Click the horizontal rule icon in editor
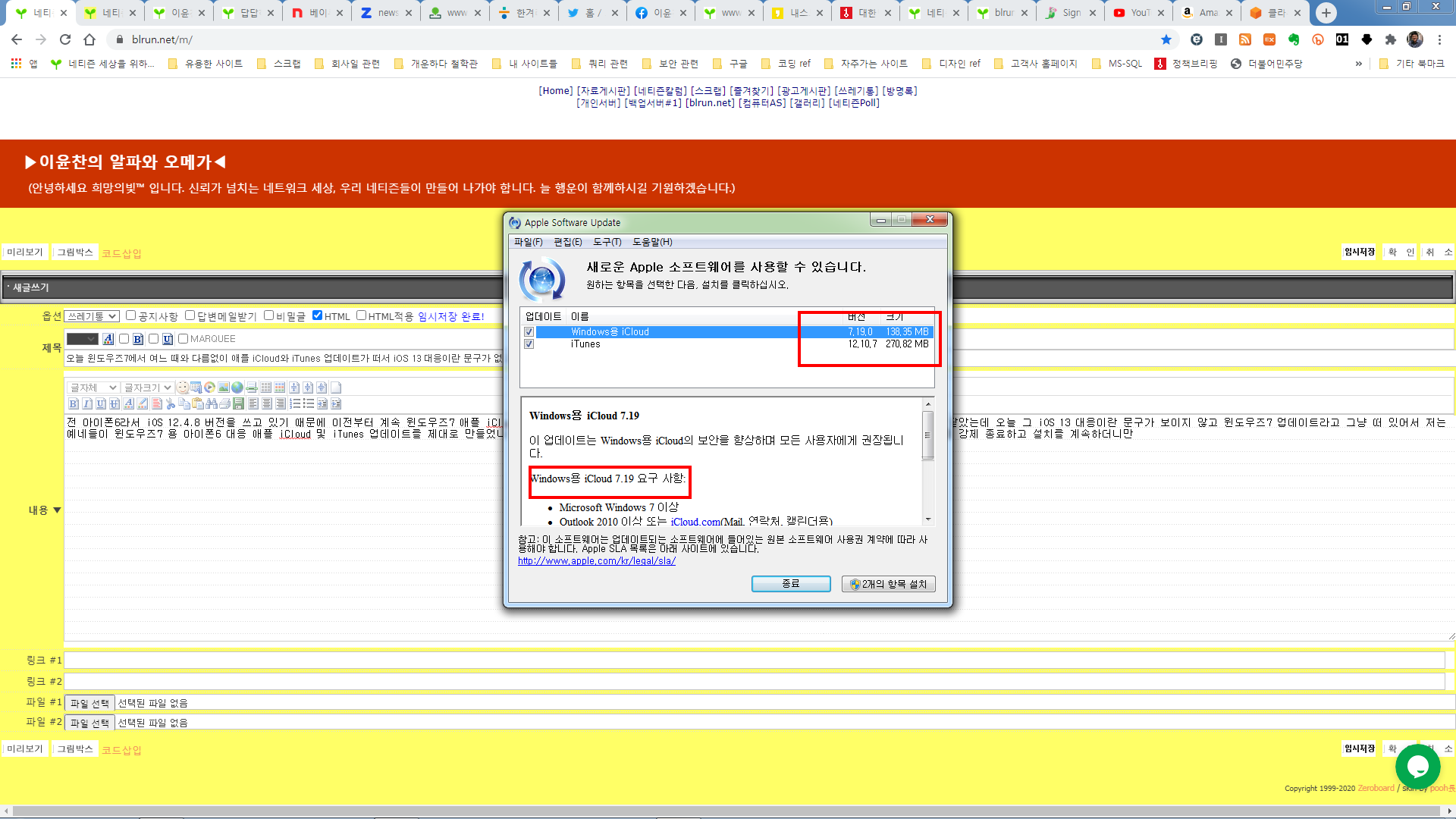The width and height of the screenshot is (1456, 819). coord(251,388)
